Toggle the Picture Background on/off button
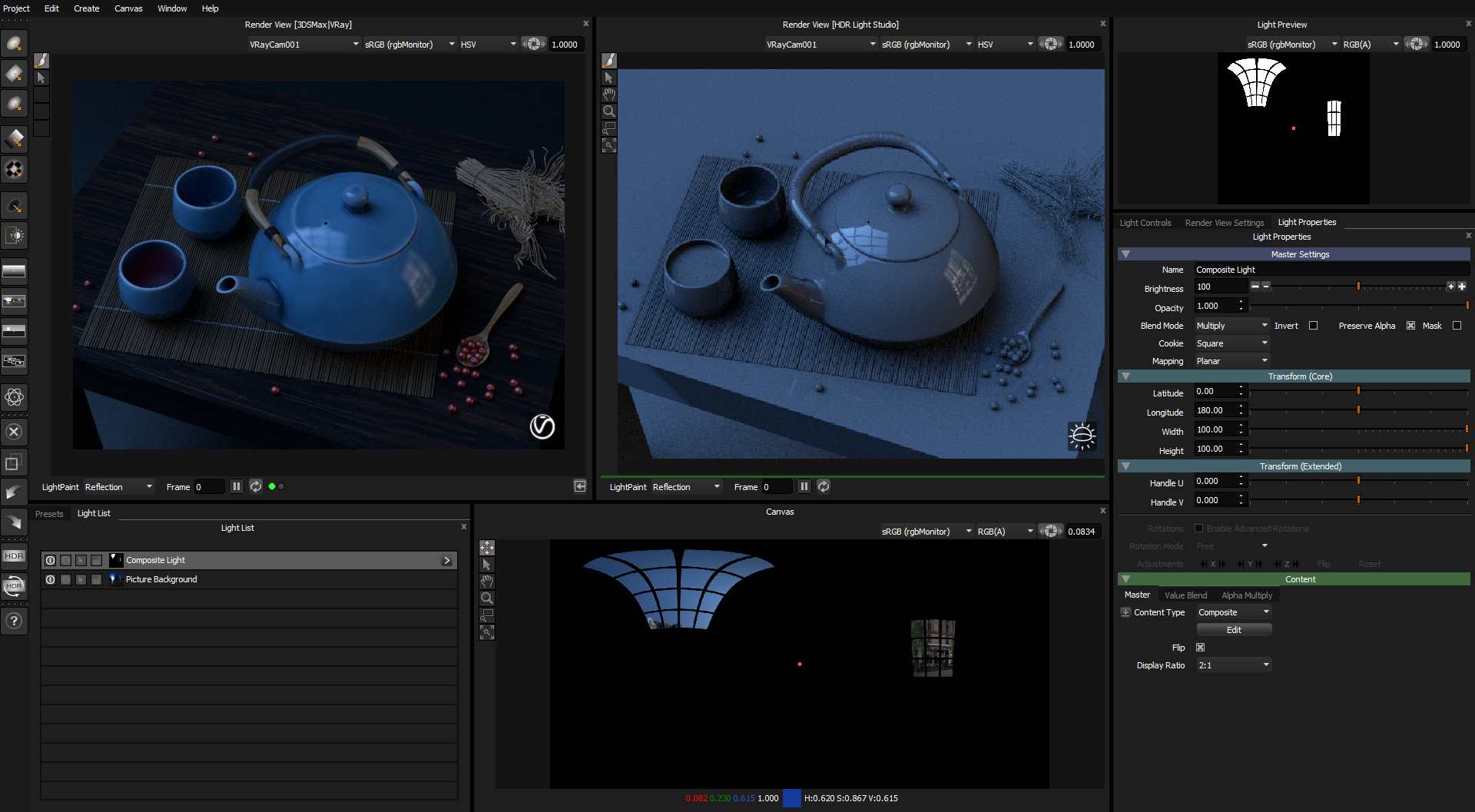 click(x=50, y=579)
